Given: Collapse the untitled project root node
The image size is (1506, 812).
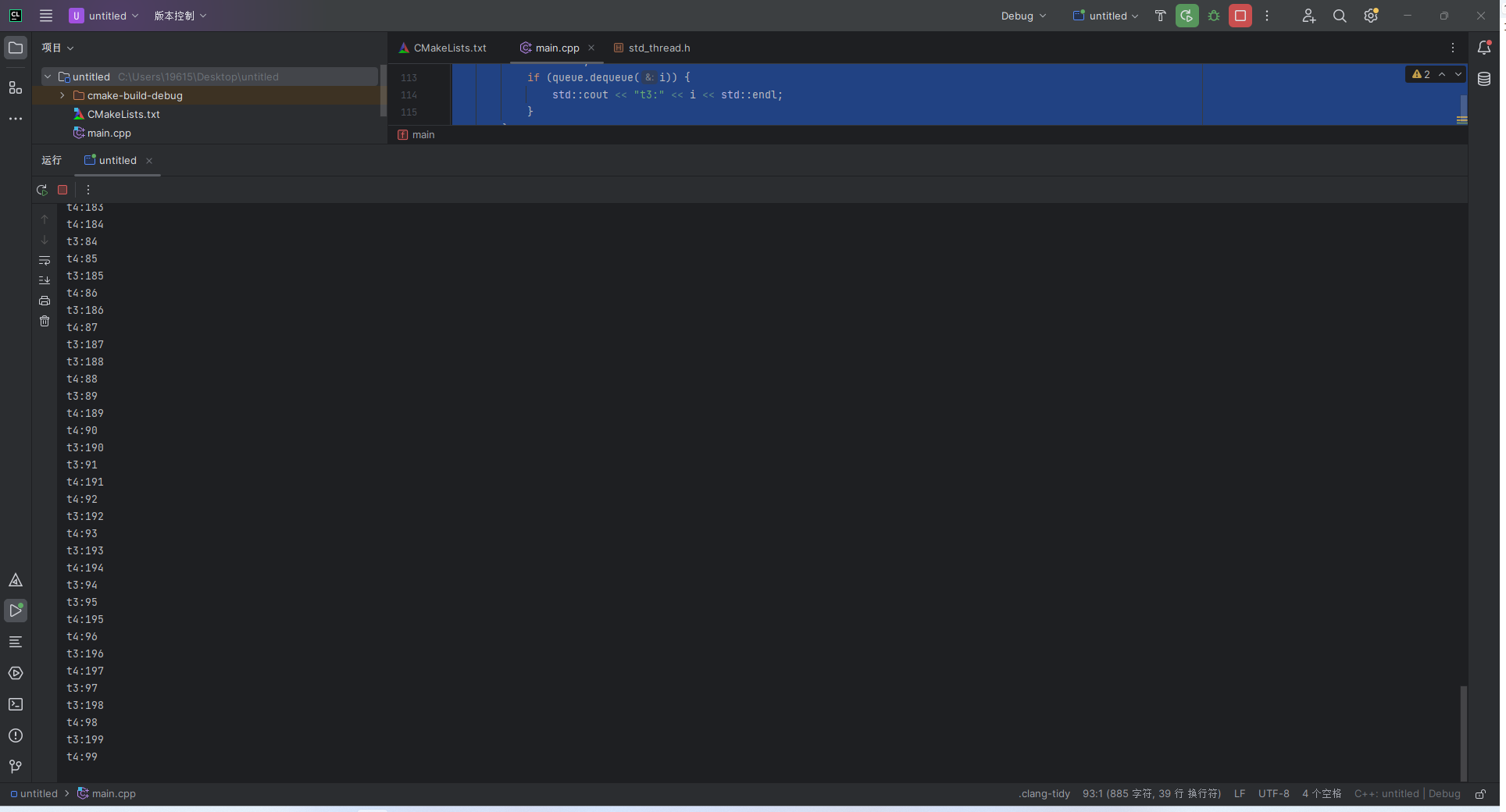Looking at the screenshot, I should click(48, 77).
